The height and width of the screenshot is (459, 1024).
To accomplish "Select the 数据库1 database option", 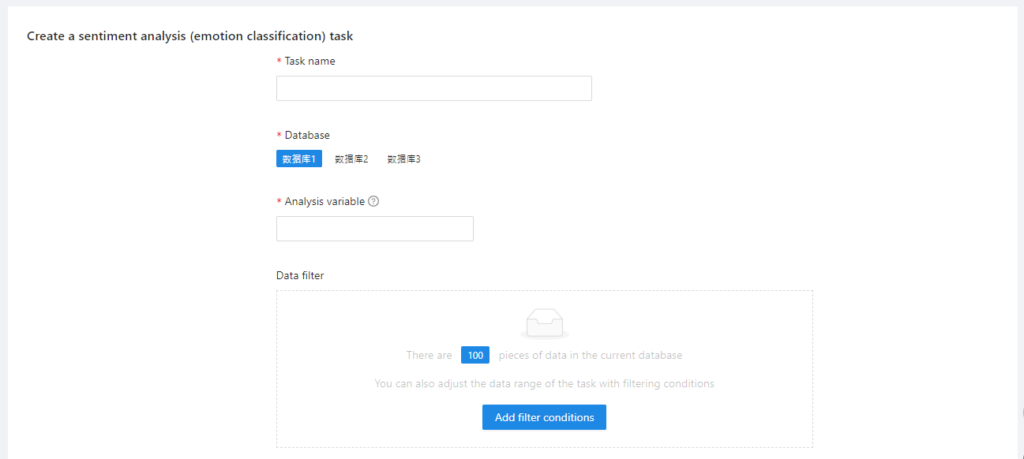I will point(299,159).
